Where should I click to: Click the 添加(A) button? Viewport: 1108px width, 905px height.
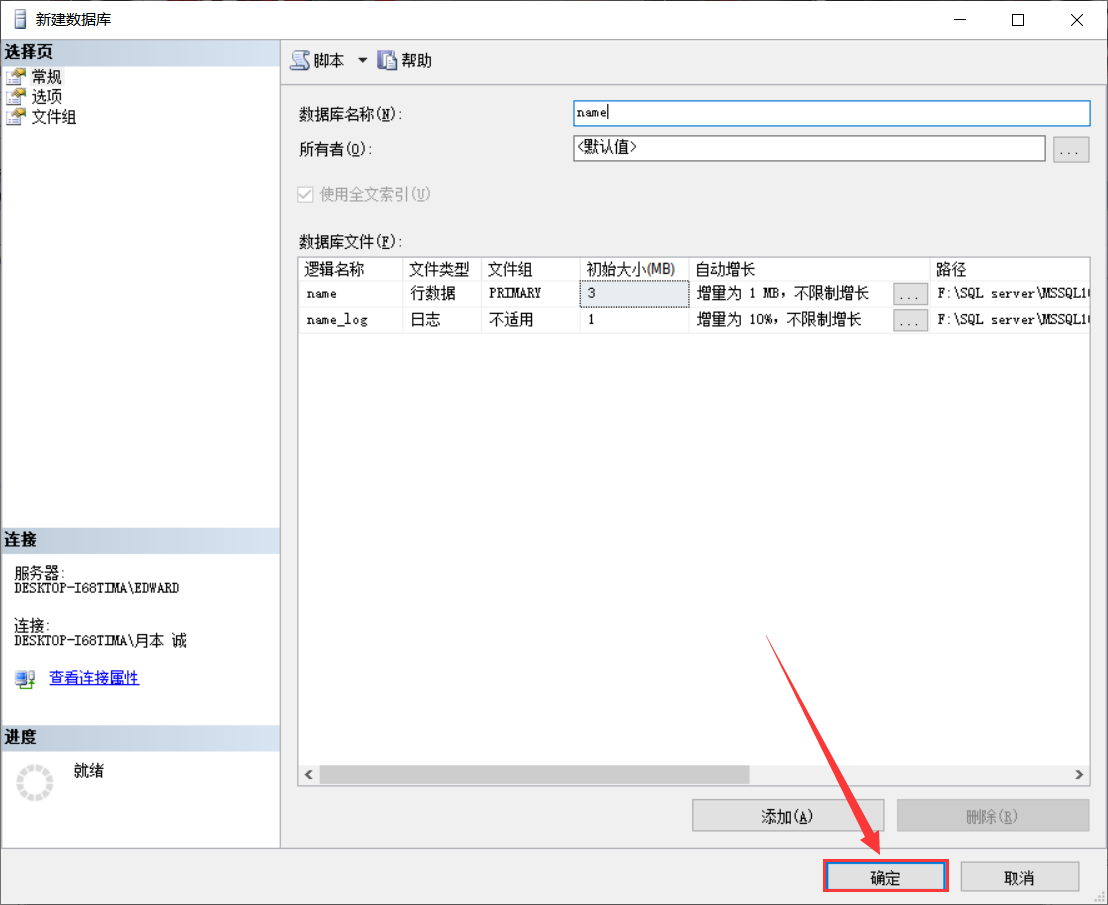coord(788,816)
